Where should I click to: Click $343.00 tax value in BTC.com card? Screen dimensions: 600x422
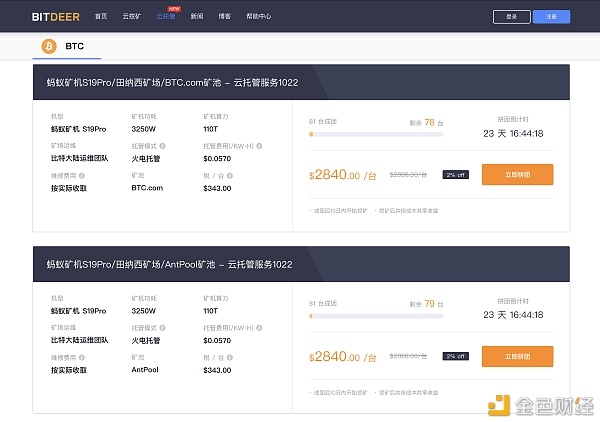click(217, 188)
